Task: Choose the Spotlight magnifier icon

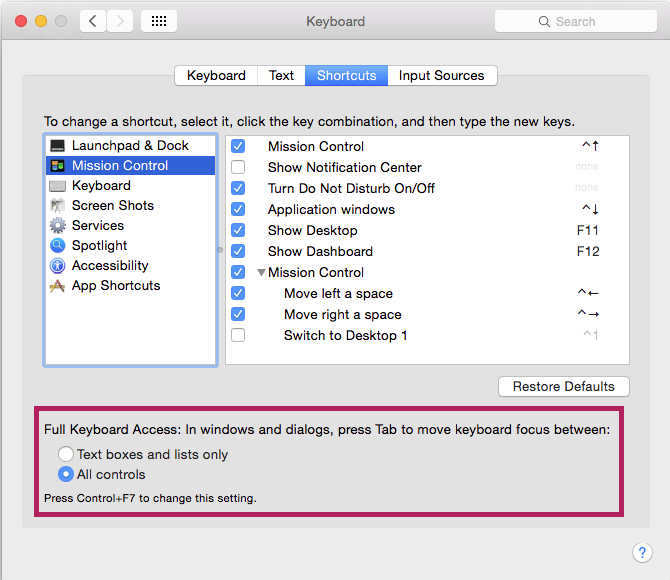Action: pos(57,246)
